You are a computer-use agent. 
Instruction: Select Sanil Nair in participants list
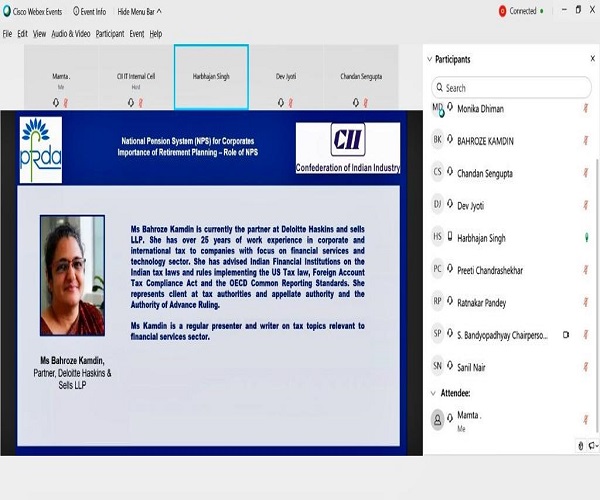pos(512,367)
